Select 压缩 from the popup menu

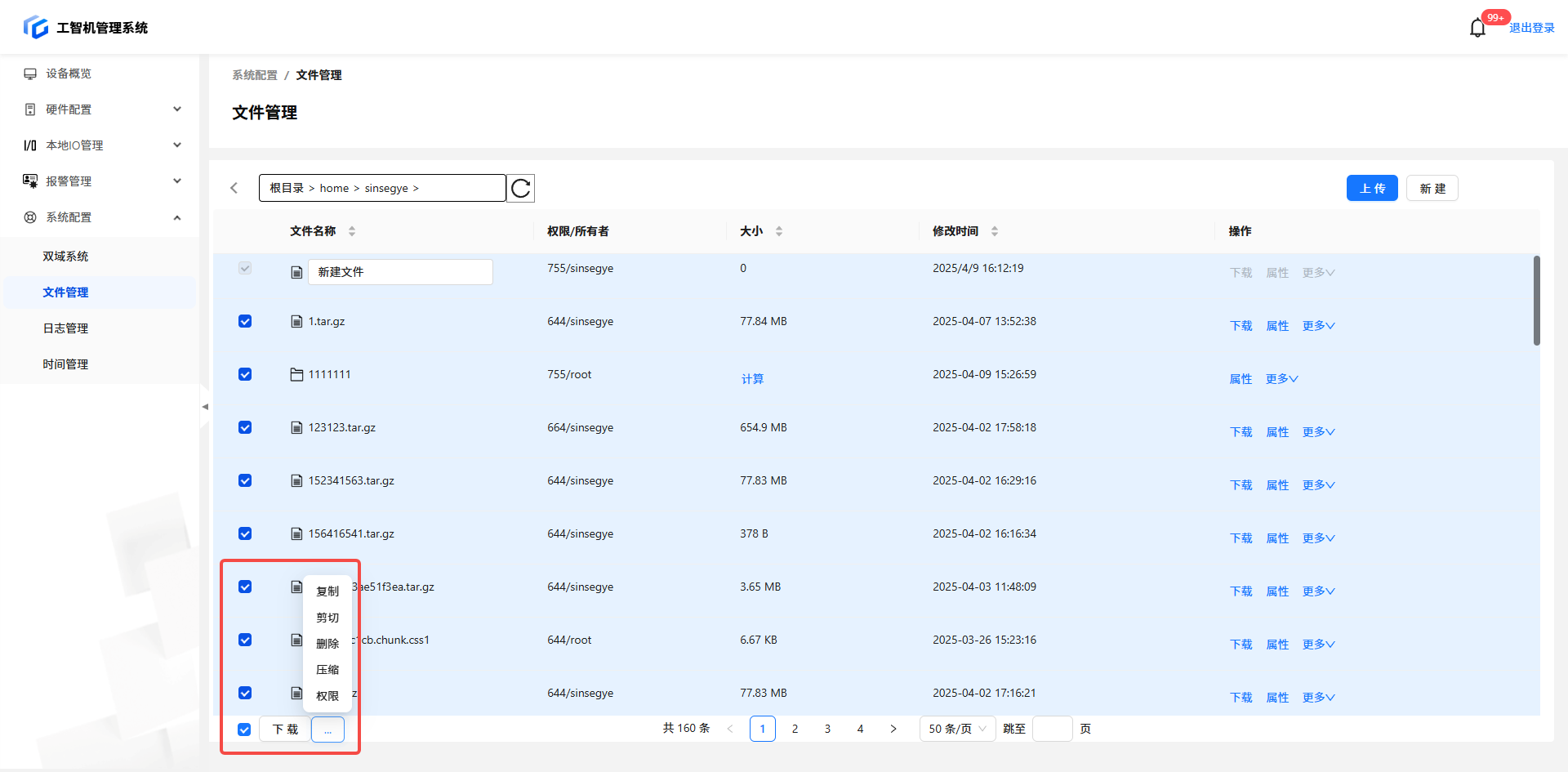327,670
